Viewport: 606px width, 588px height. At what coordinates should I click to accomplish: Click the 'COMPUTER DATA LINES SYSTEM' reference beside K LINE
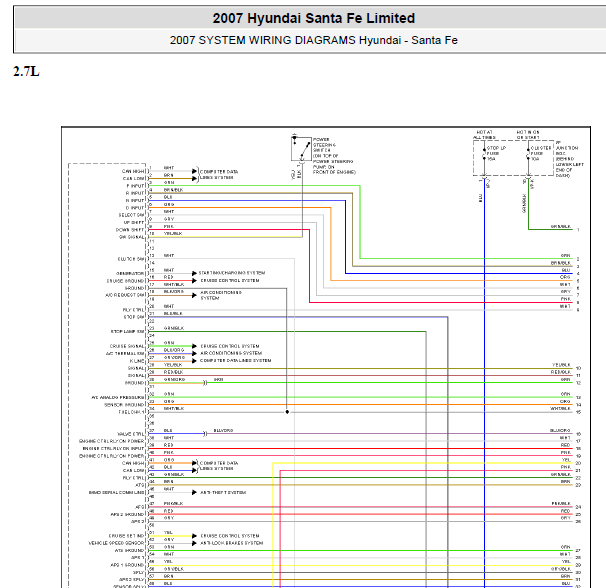[x=235, y=361]
